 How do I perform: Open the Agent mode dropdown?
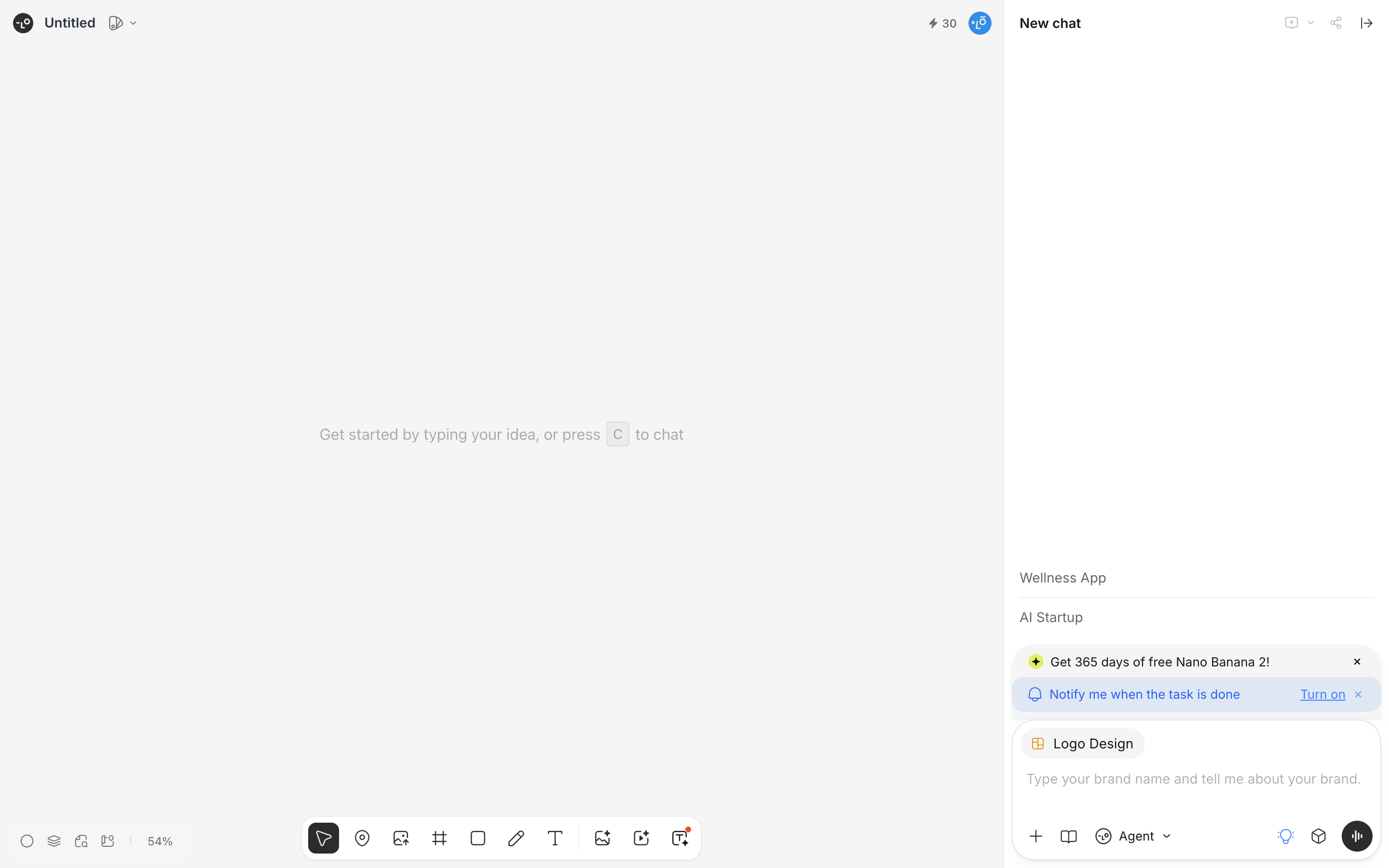click(1133, 837)
